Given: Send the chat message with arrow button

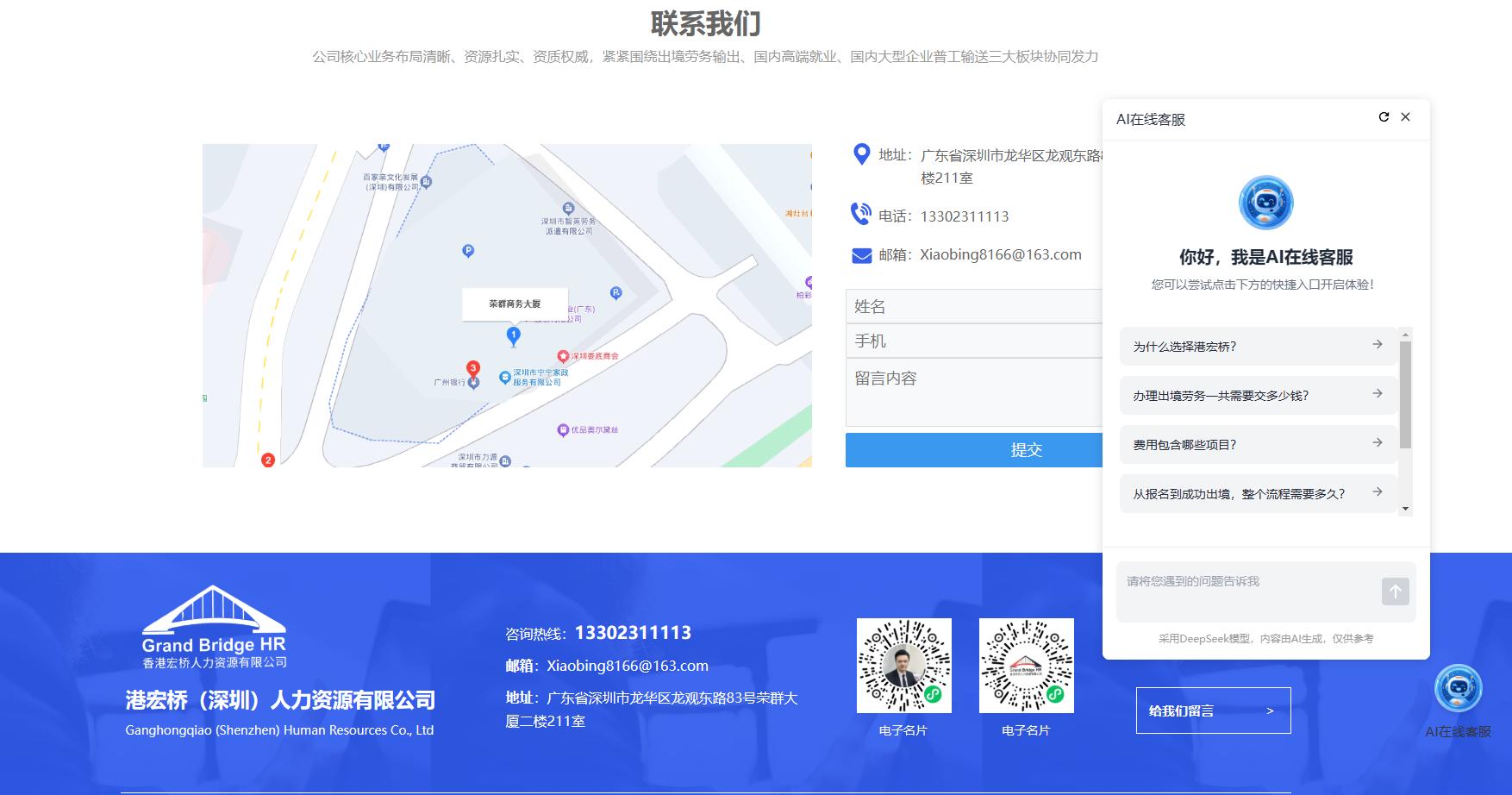Looking at the screenshot, I should coord(1396,592).
